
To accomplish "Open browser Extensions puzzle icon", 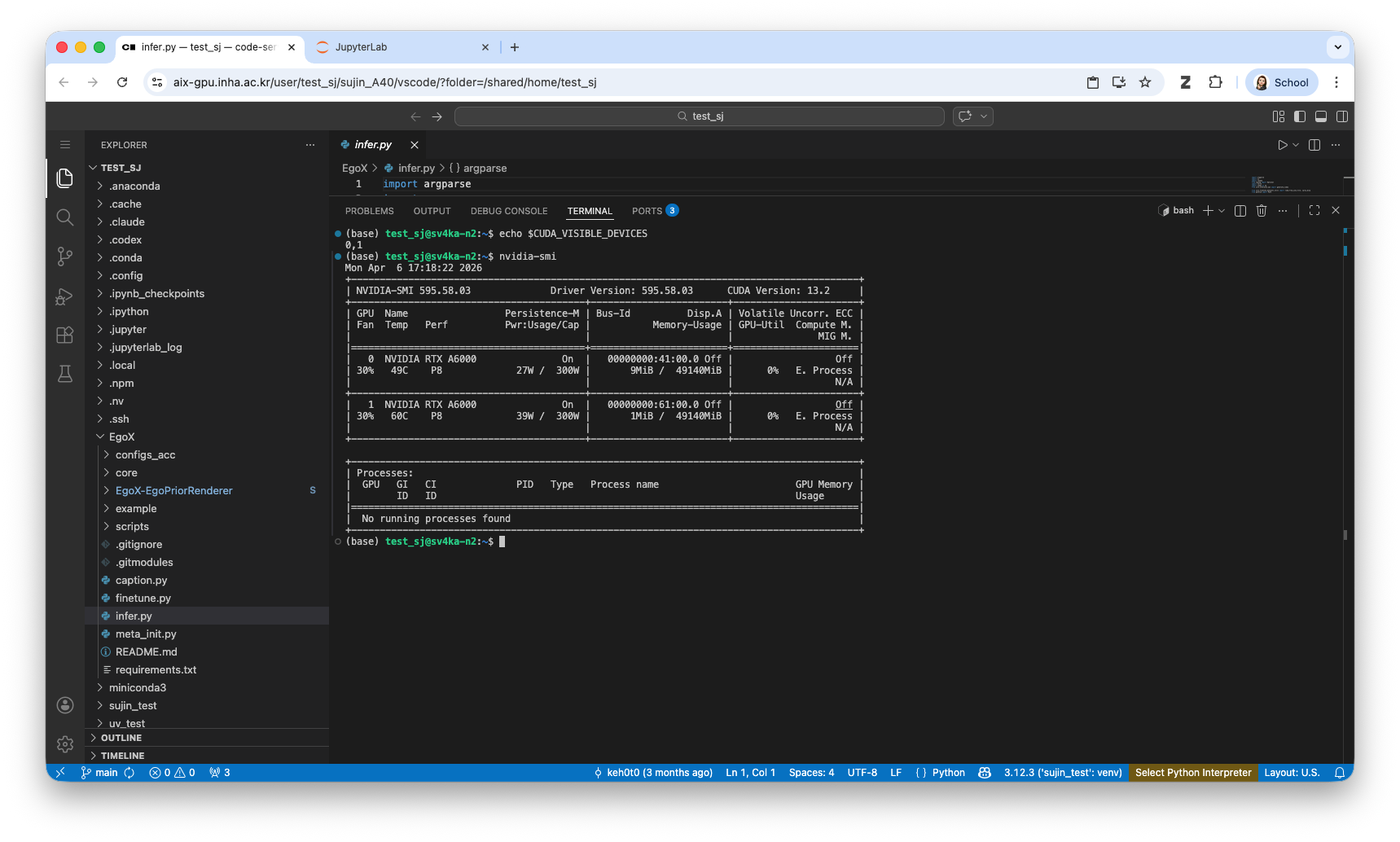I will click(x=1216, y=82).
